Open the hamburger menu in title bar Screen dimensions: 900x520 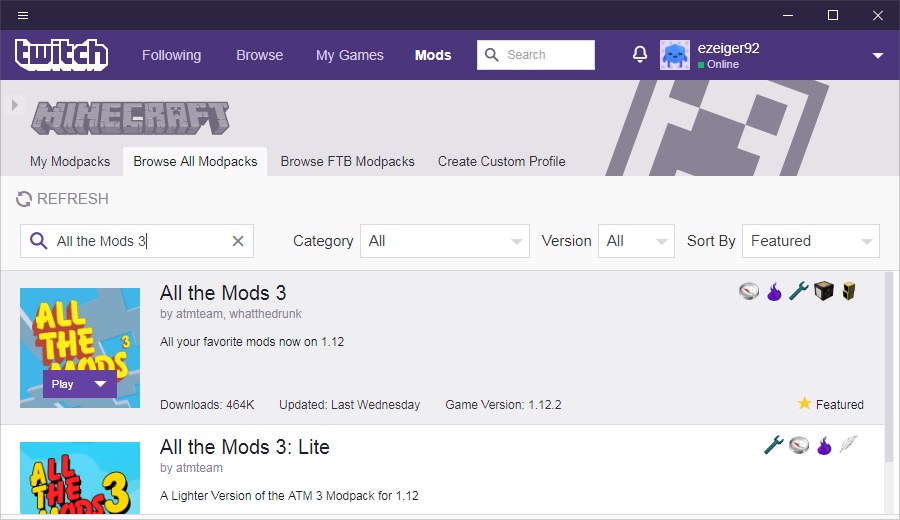[23, 15]
